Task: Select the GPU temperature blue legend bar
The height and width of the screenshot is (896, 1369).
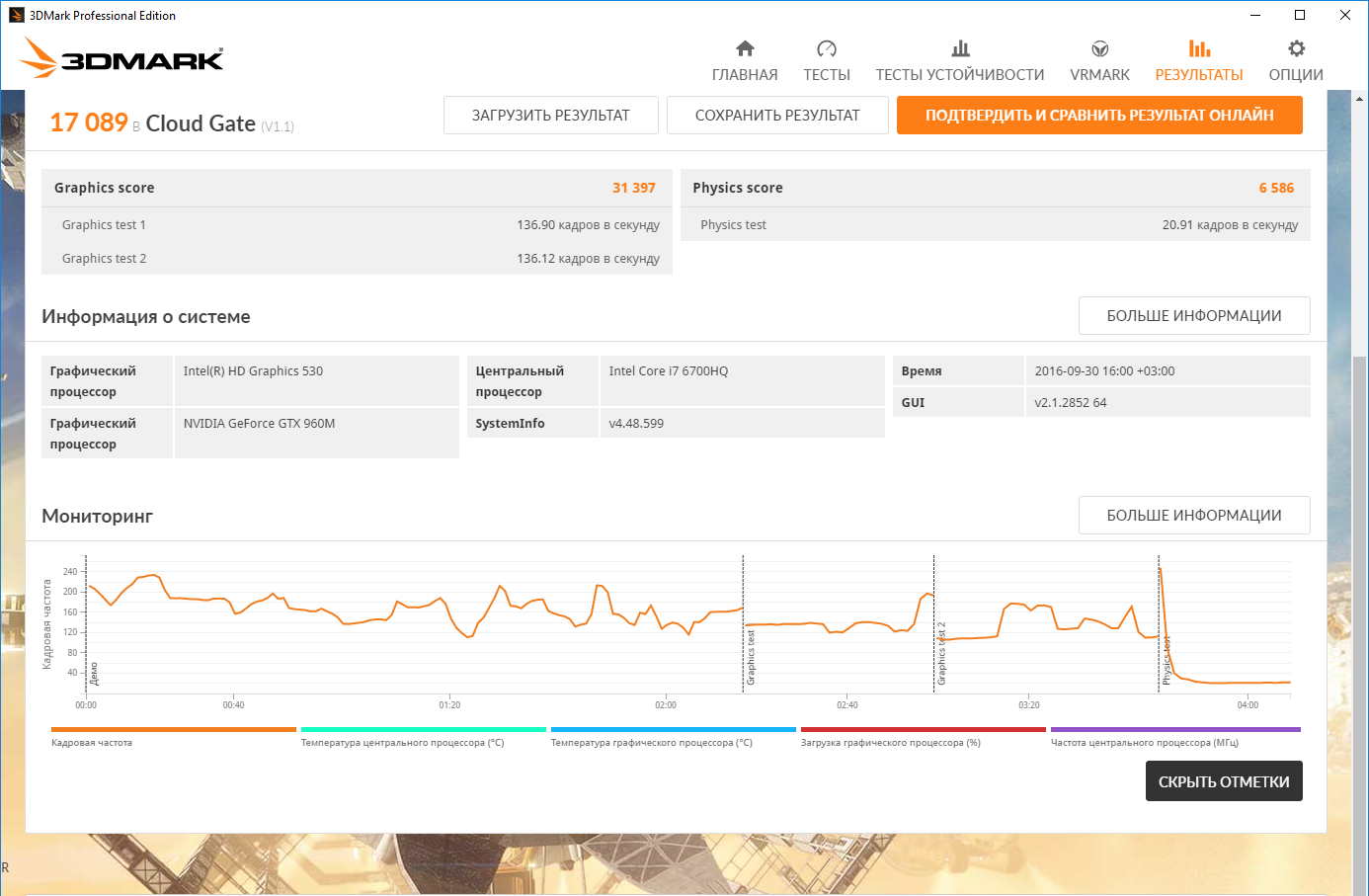Action: tap(674, 729)
